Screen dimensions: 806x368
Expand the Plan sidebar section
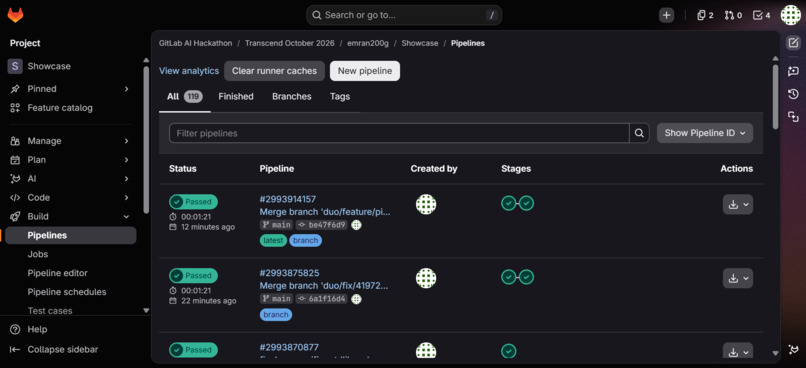coord(70,160)
